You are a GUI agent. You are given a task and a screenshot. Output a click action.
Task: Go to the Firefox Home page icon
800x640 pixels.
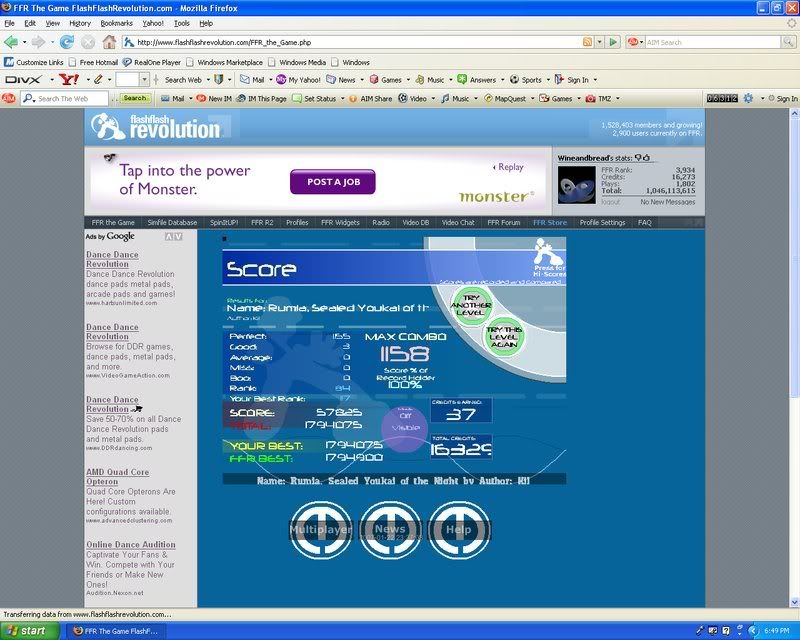tap(109, 42)
